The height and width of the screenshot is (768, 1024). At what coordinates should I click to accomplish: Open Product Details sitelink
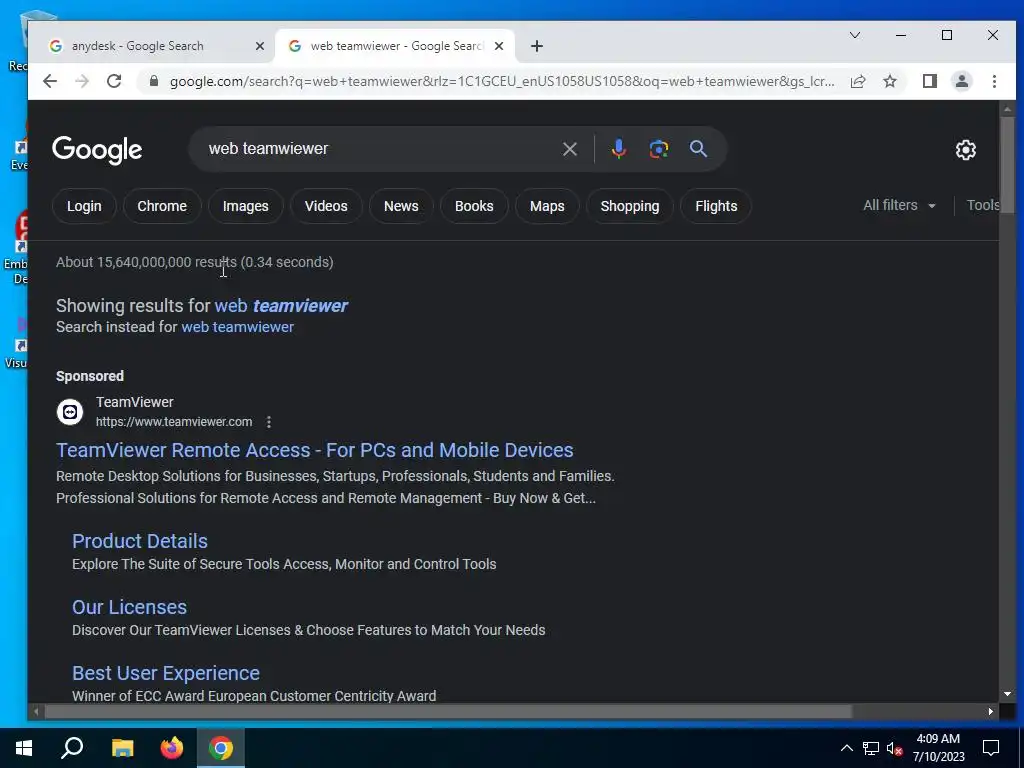(140, 541)
